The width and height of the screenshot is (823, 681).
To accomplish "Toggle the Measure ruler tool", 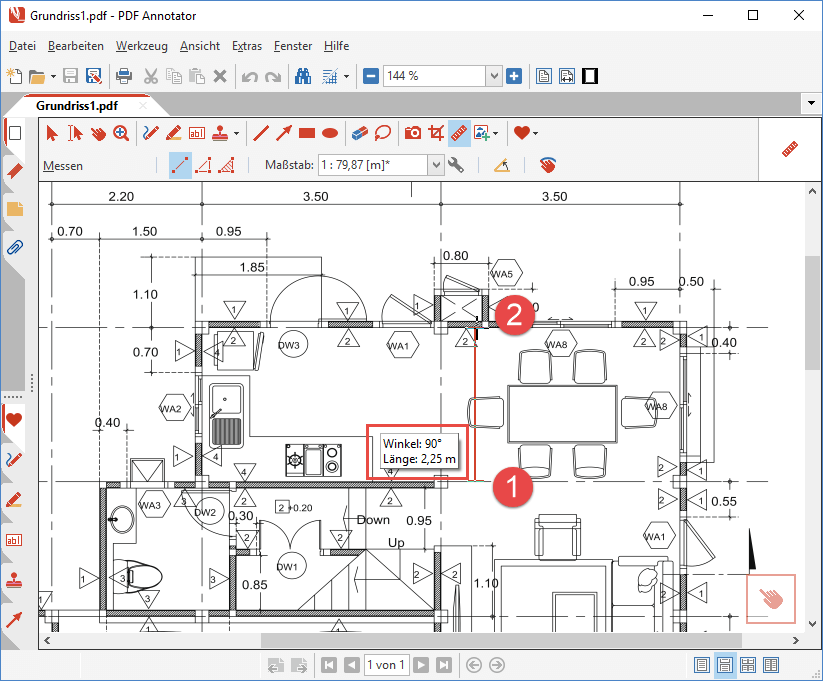I will (x=459, y=133).
